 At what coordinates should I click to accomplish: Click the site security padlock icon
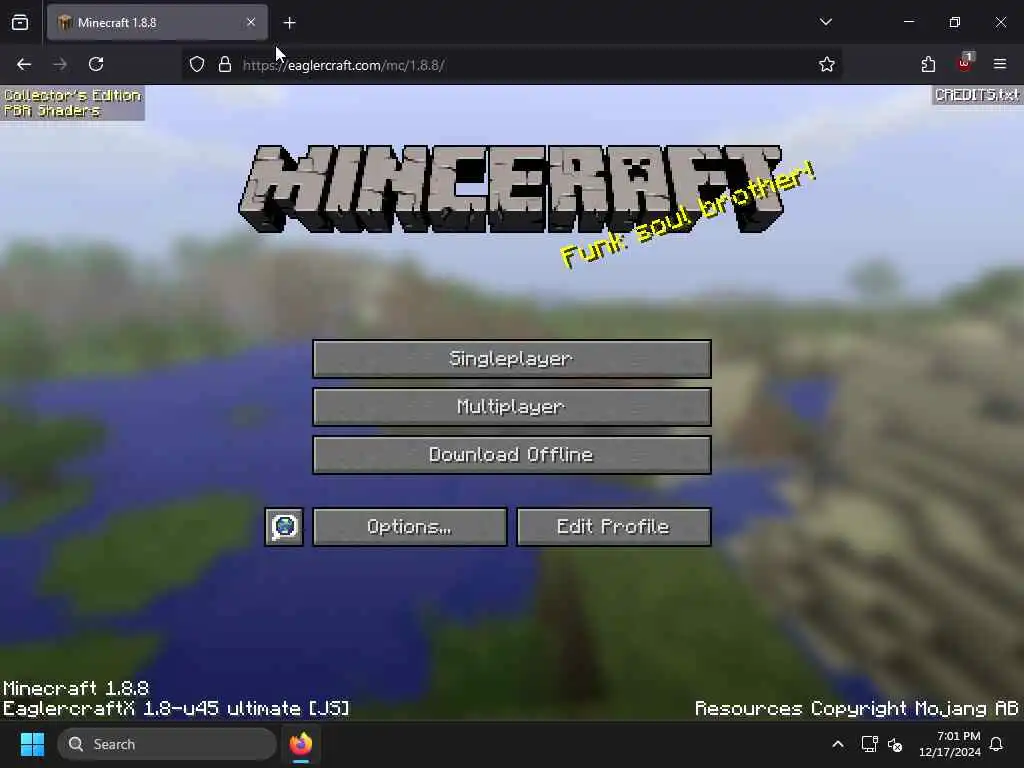(x=225, y=65)
